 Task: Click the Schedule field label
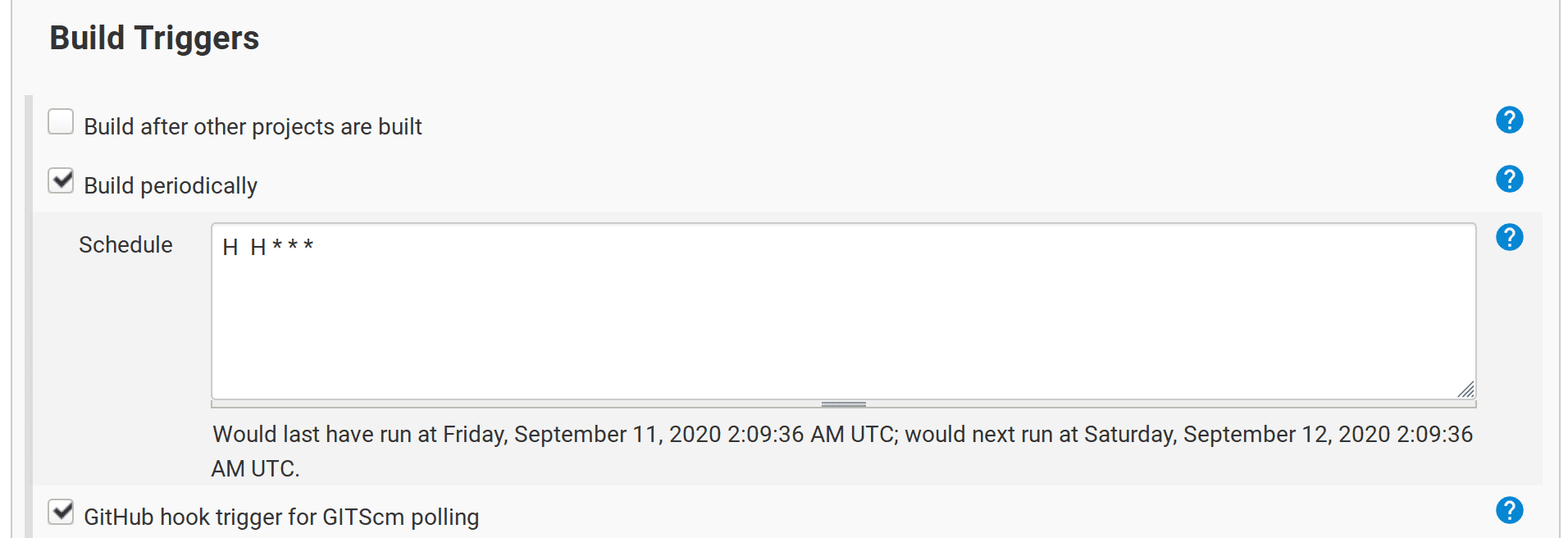point(125,245)
